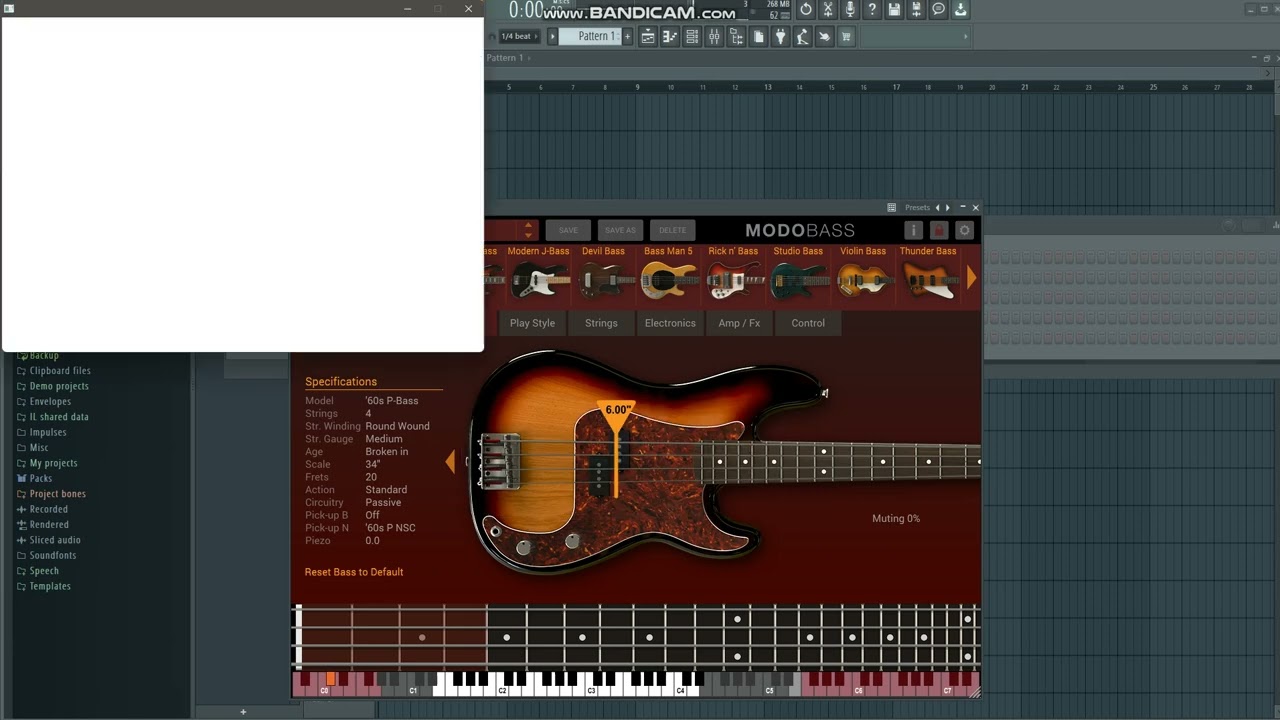
Task: Switch to the Electronics tab
Action: coord(670,323)
